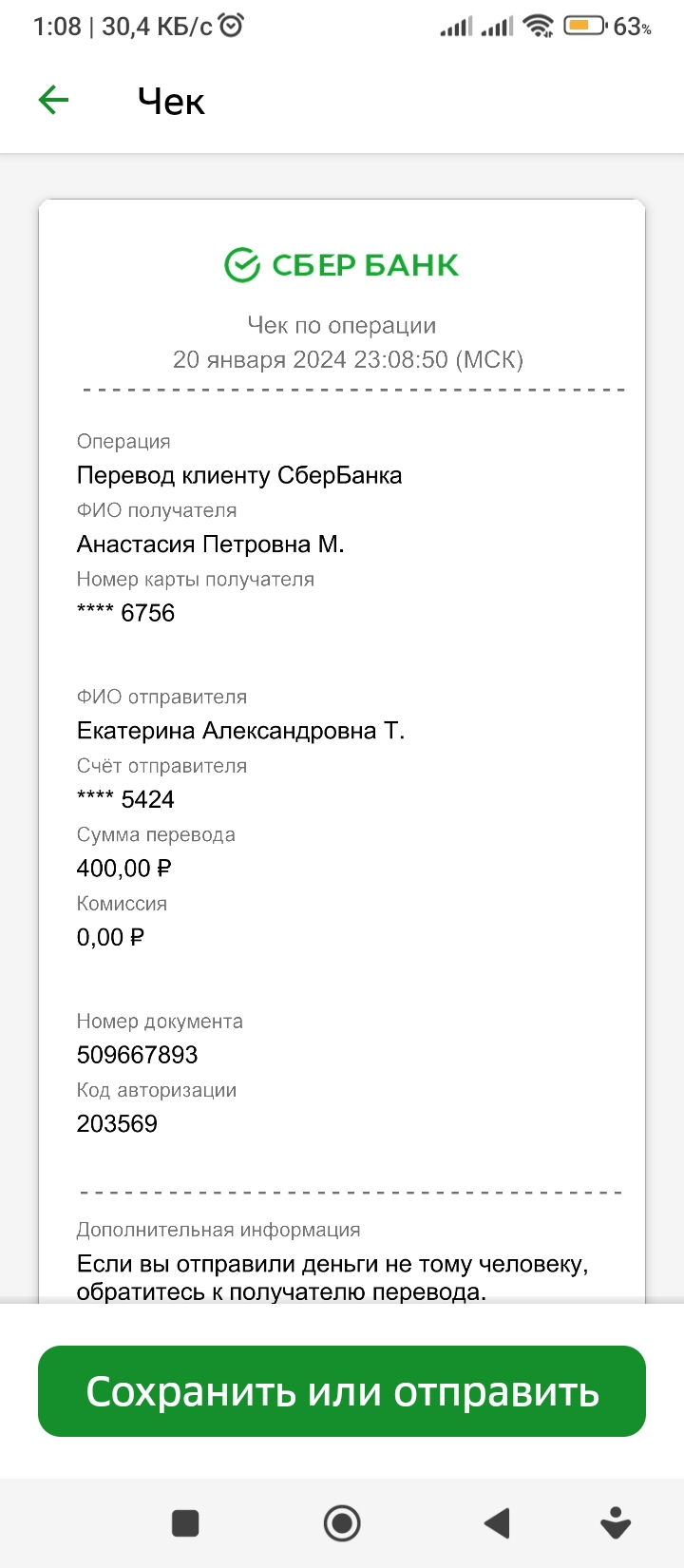Select the document number 509667893
Screen dimensions: 684x1568
click(138, 1055)
